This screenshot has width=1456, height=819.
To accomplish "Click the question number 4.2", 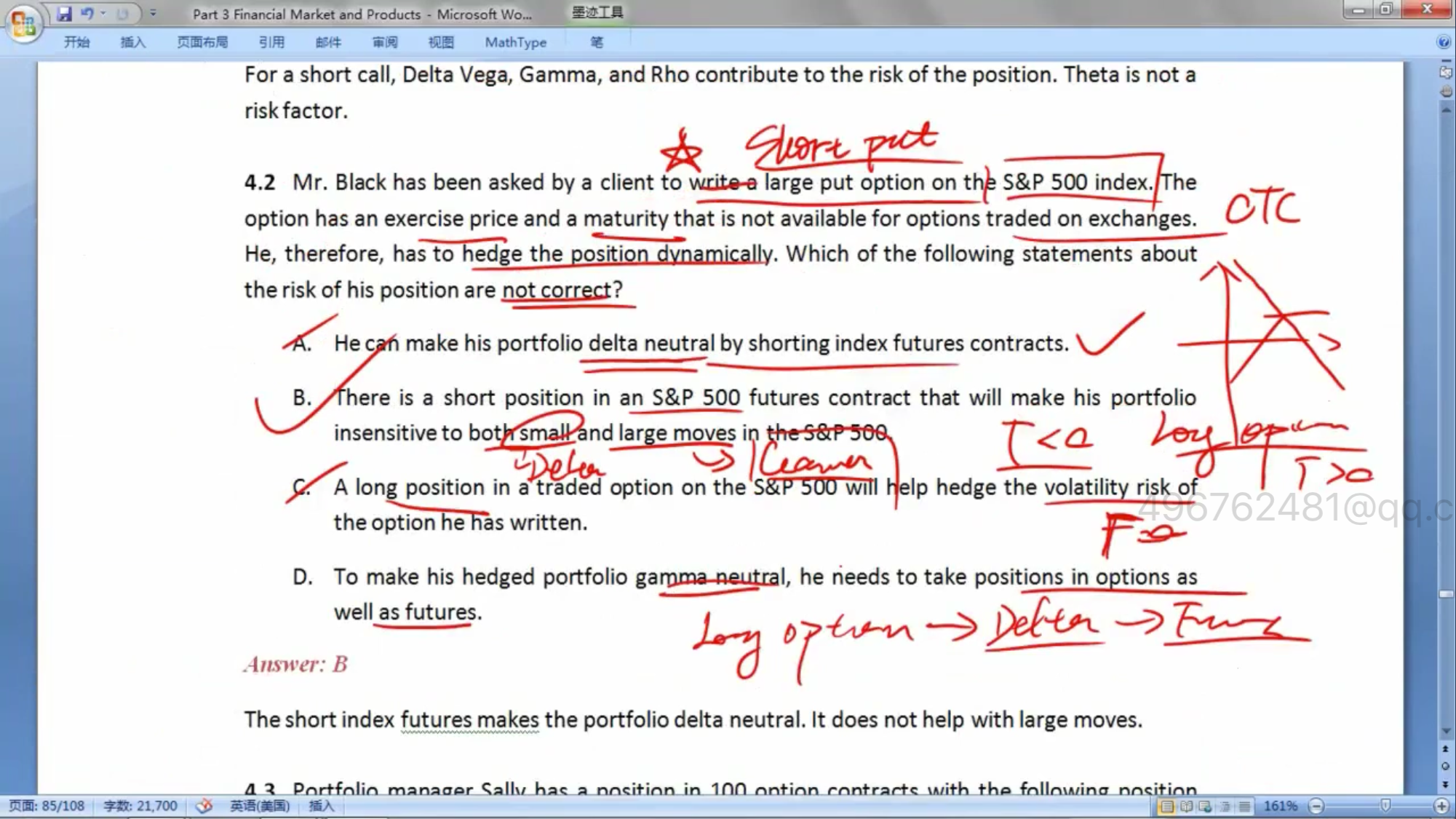I will click(x=260, y=182).
